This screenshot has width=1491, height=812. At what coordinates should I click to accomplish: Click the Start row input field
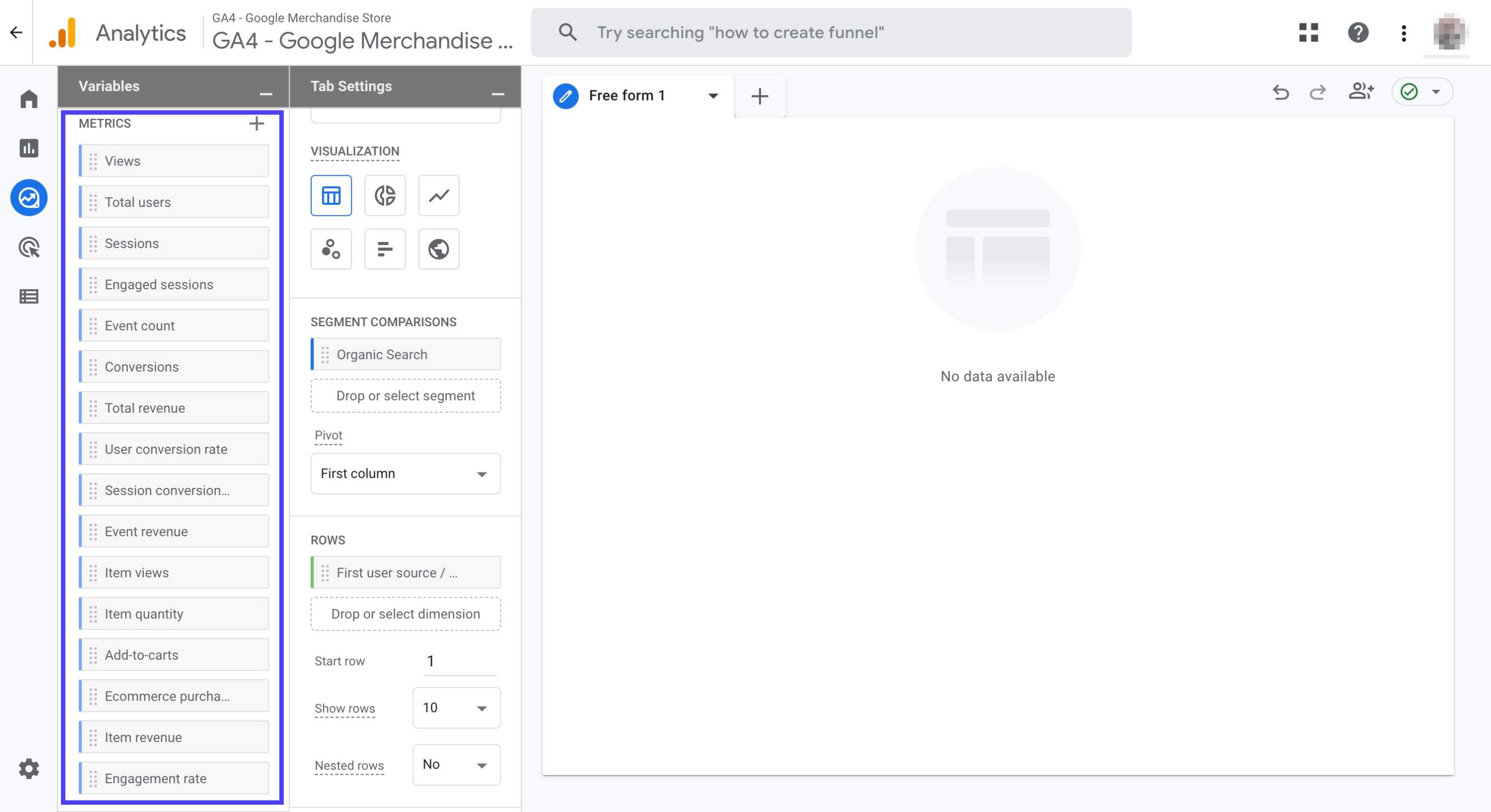coord(460,661)
